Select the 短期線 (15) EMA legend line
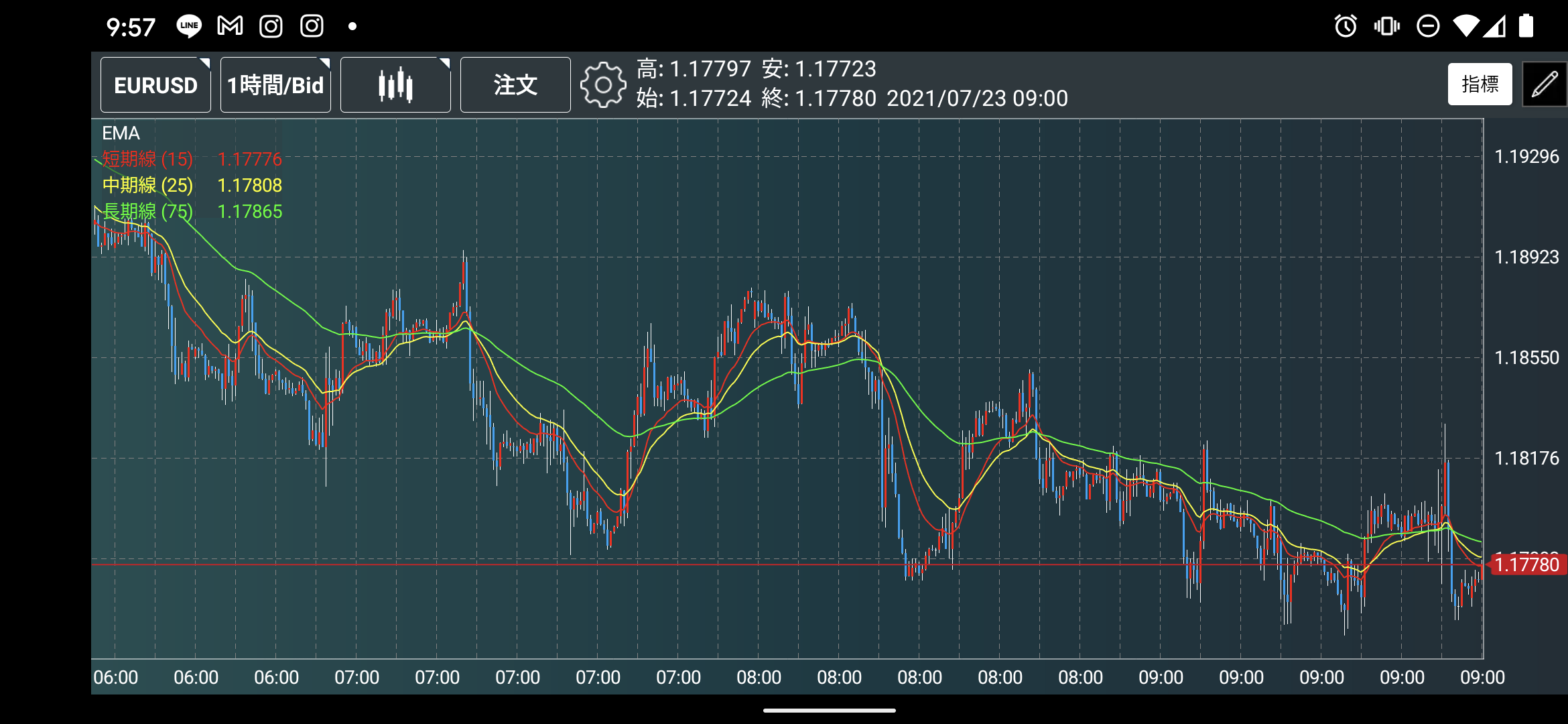Image resolution: width=1568 pixels, height=724 pixels. click(x=147, y=159)
